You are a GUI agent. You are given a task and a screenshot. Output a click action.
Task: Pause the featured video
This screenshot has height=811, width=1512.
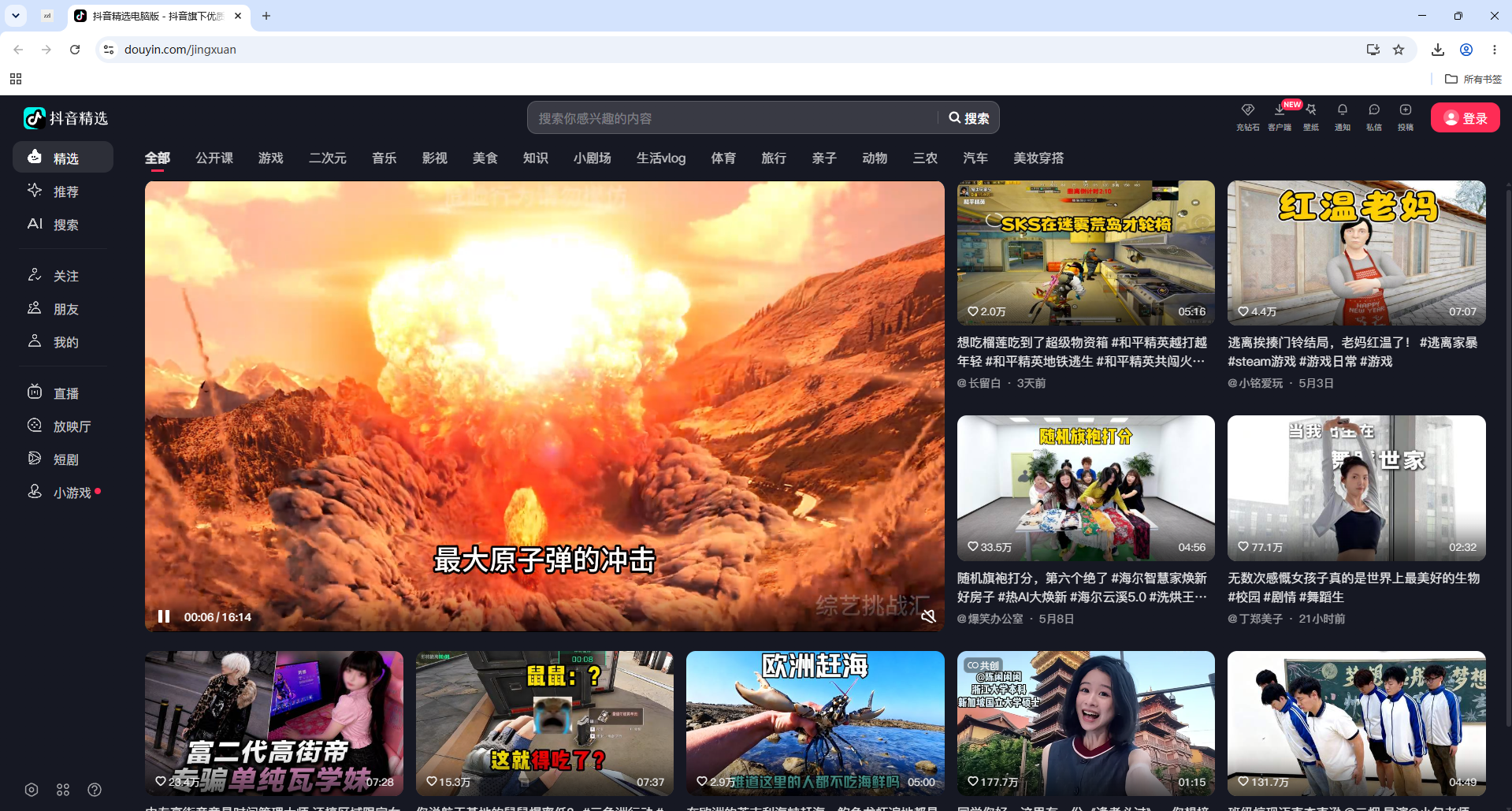pyautogui.click(x=164, y=616)
